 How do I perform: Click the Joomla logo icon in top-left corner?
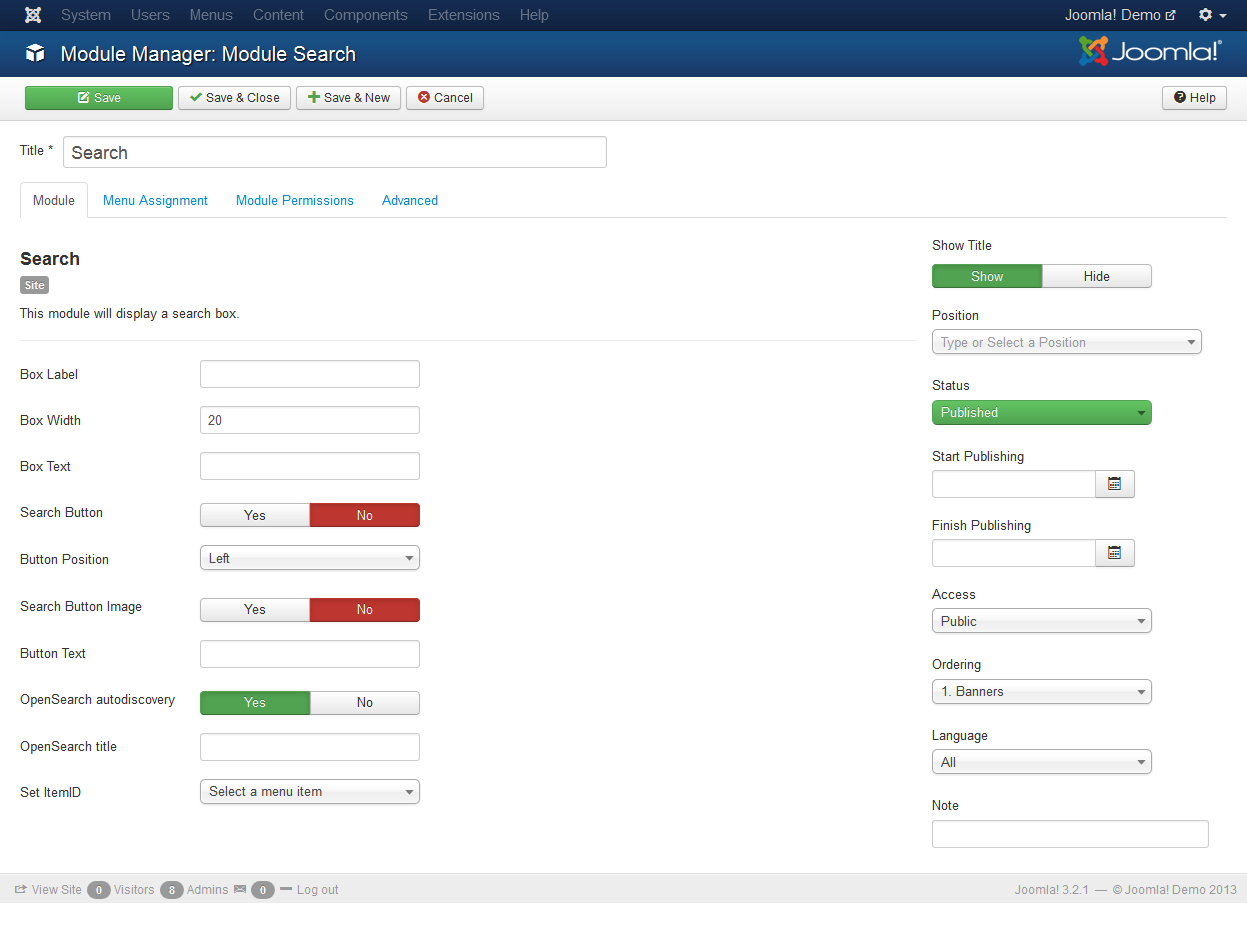[x=33, y=15]
